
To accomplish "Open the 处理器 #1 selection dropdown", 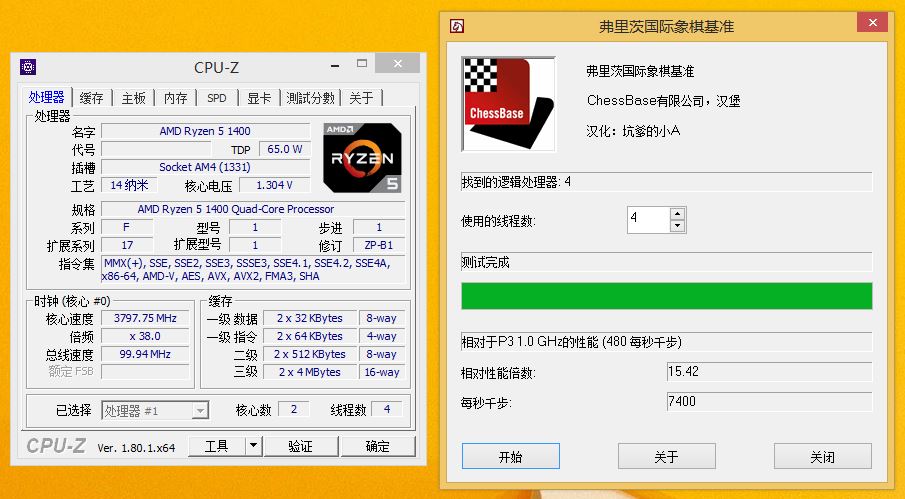I will tap(200, 411).
